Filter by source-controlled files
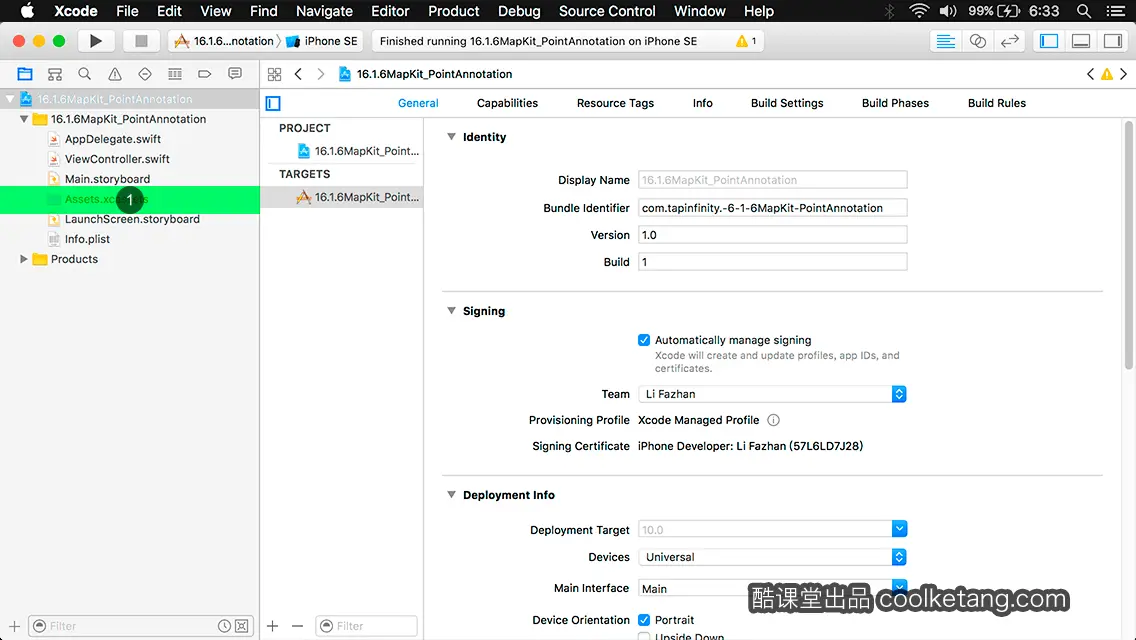Screen dimensions: 1136x640 pyautogui.click(x=242, y=626)
